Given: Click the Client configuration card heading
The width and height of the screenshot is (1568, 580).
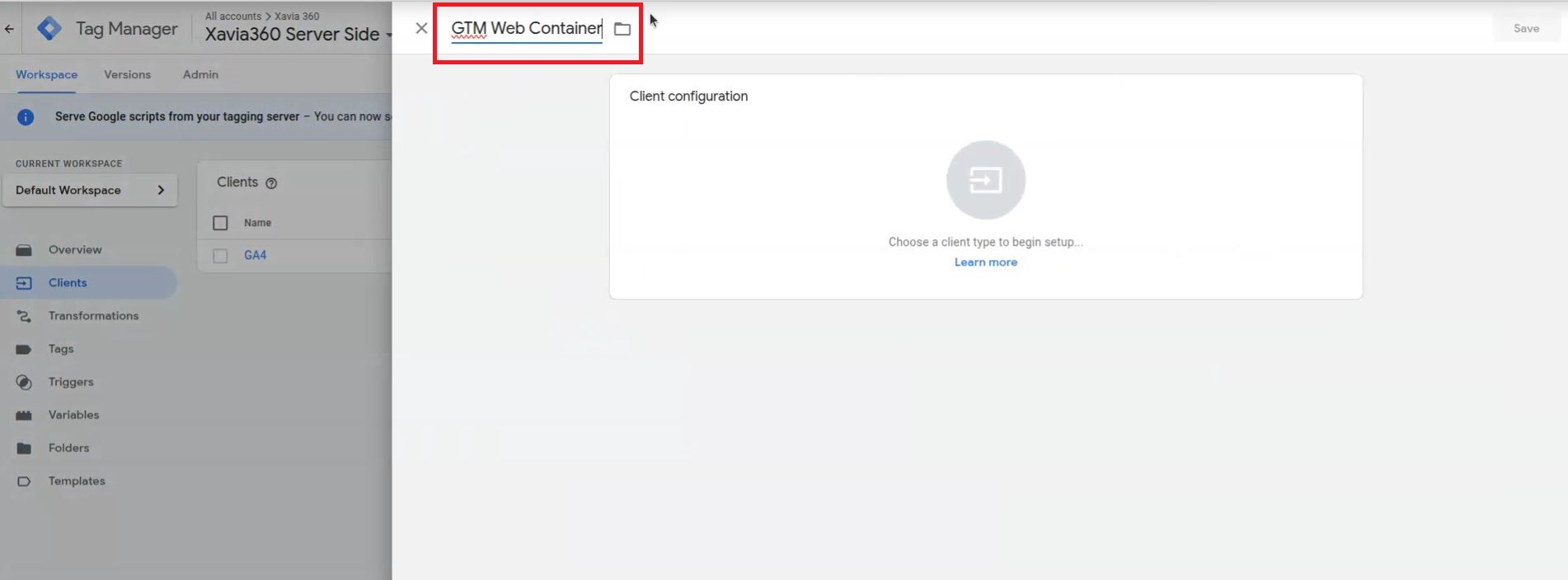Looking at the screenshot, I should click(688, 97).
